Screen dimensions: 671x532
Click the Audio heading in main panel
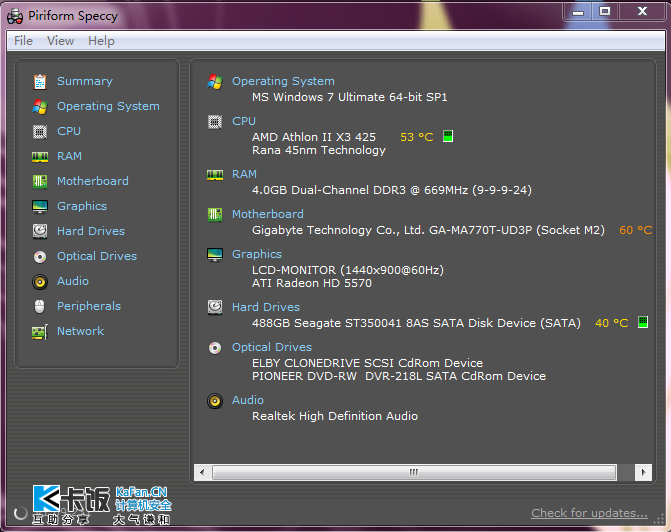click(x=248, y=400)
